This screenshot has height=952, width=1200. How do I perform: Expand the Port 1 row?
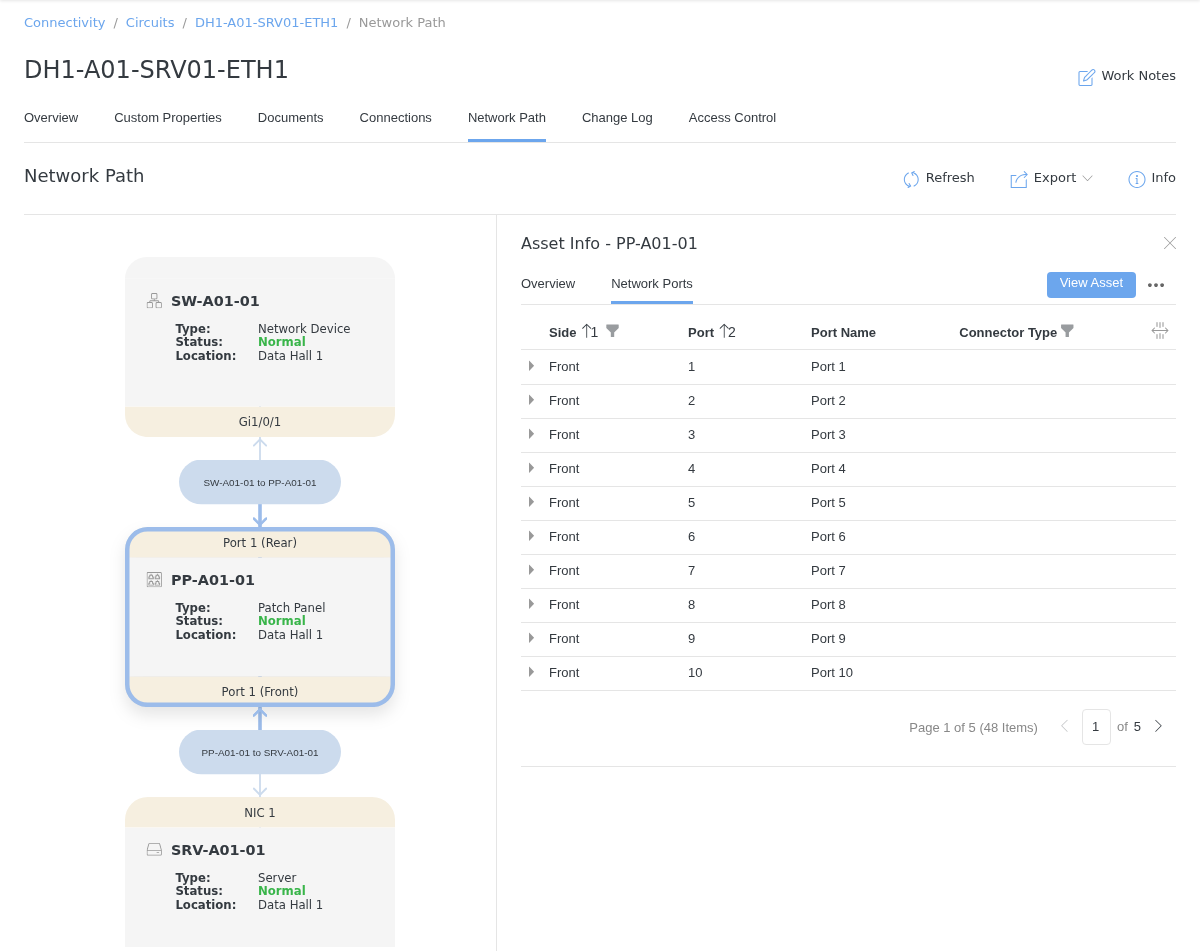click(x=531, y=366)
